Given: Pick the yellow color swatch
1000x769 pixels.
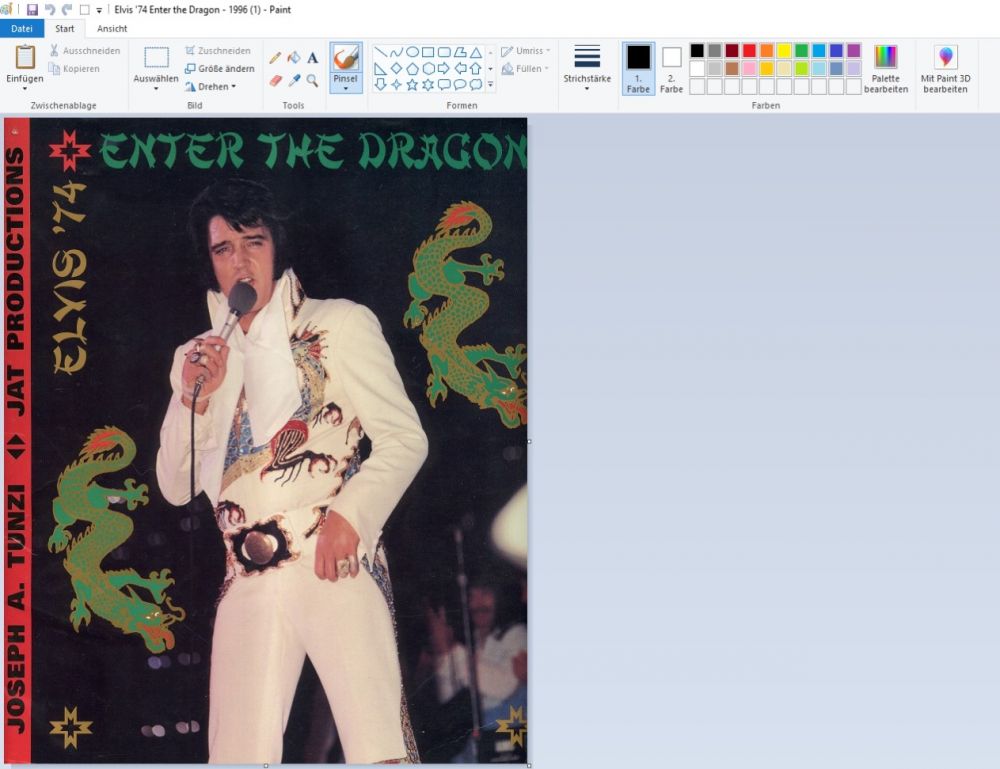Looking at the screenshot, I should point(784,50).
